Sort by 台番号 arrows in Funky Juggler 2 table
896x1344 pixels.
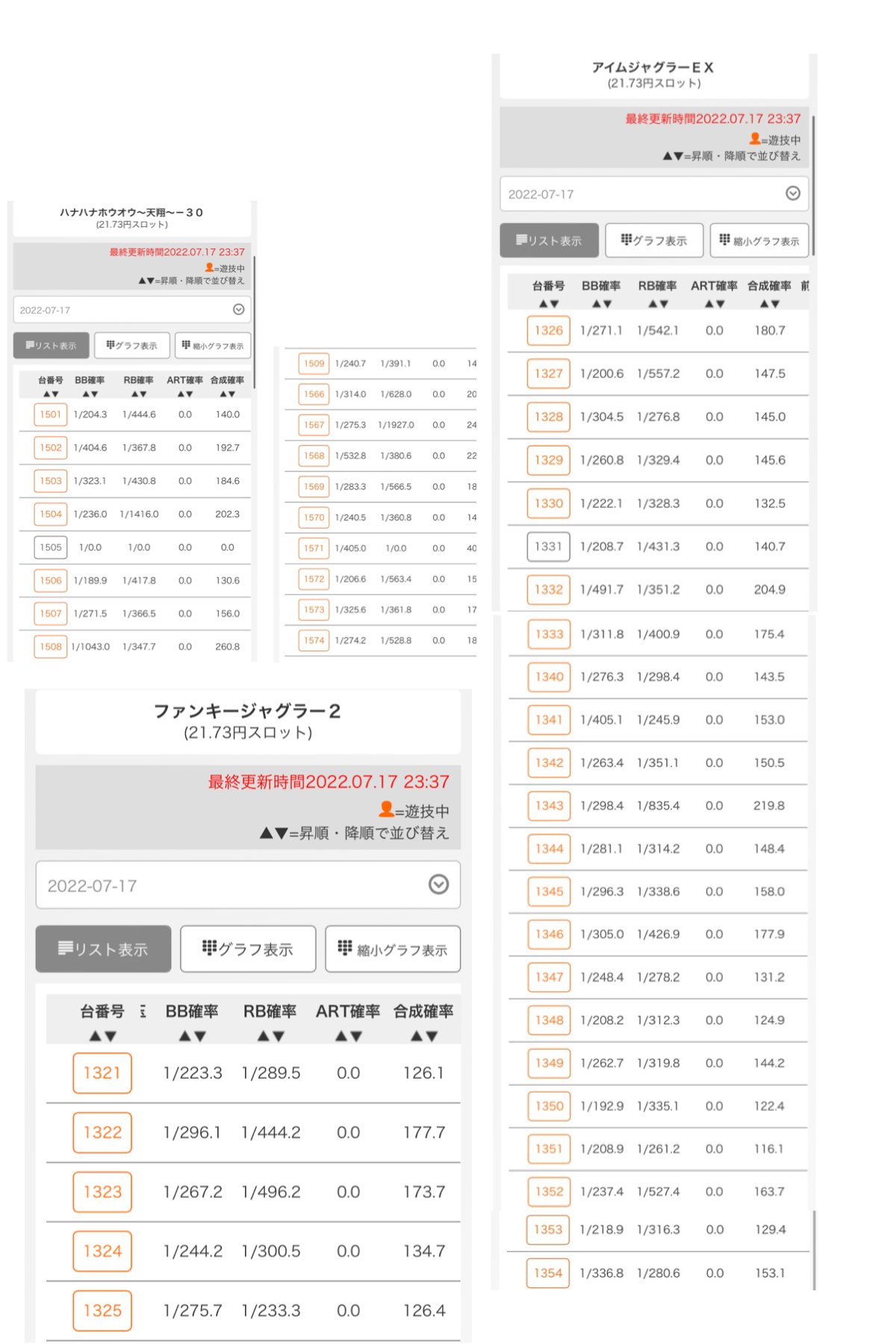[102, 1036]
